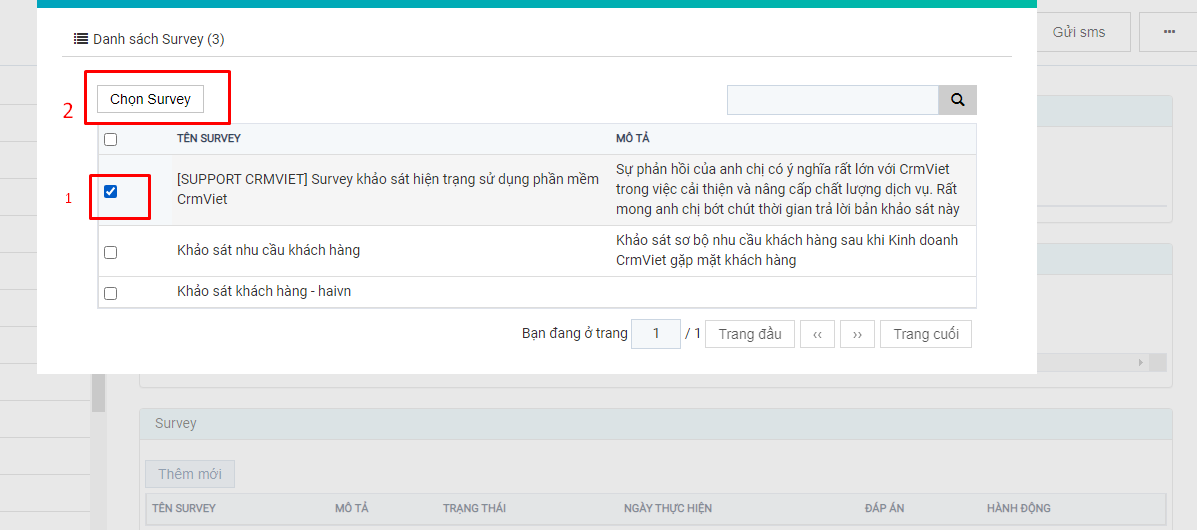Viewport: 1197px width, 530px height.
Task: Uncheck the SUPPORT CRMVIET survey checkbox
Action: point(111,191)
